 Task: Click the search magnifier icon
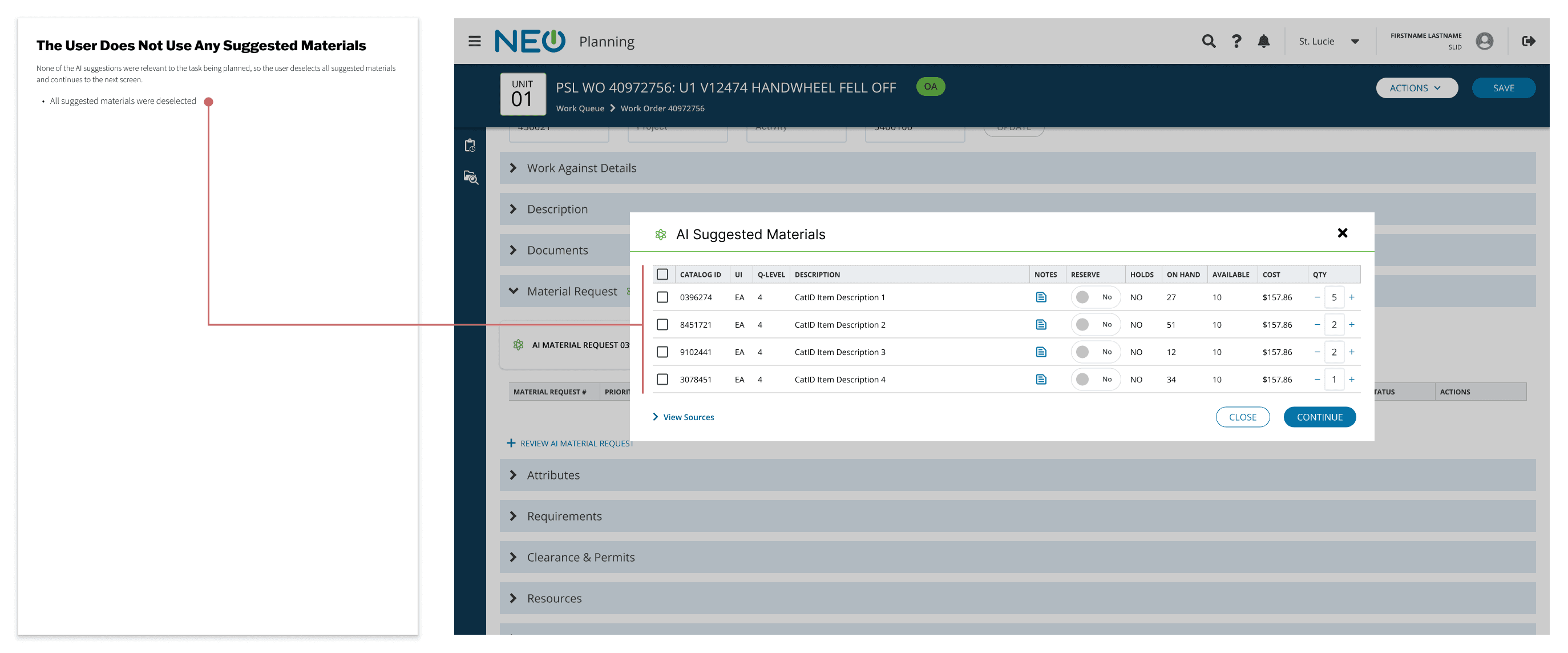1209,42
